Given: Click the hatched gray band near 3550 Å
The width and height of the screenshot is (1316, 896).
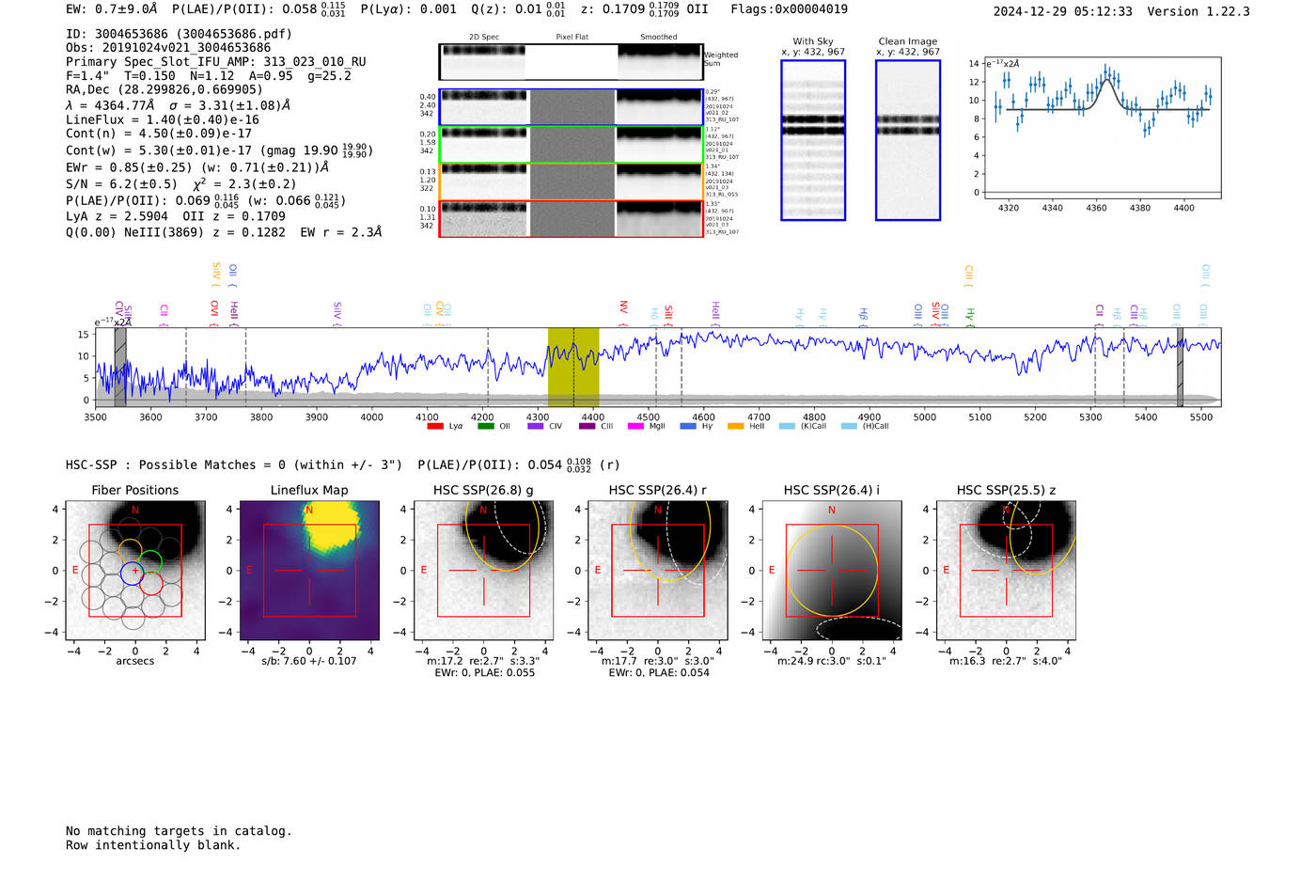Looking at the screenshot, I should tap(120, 367).
